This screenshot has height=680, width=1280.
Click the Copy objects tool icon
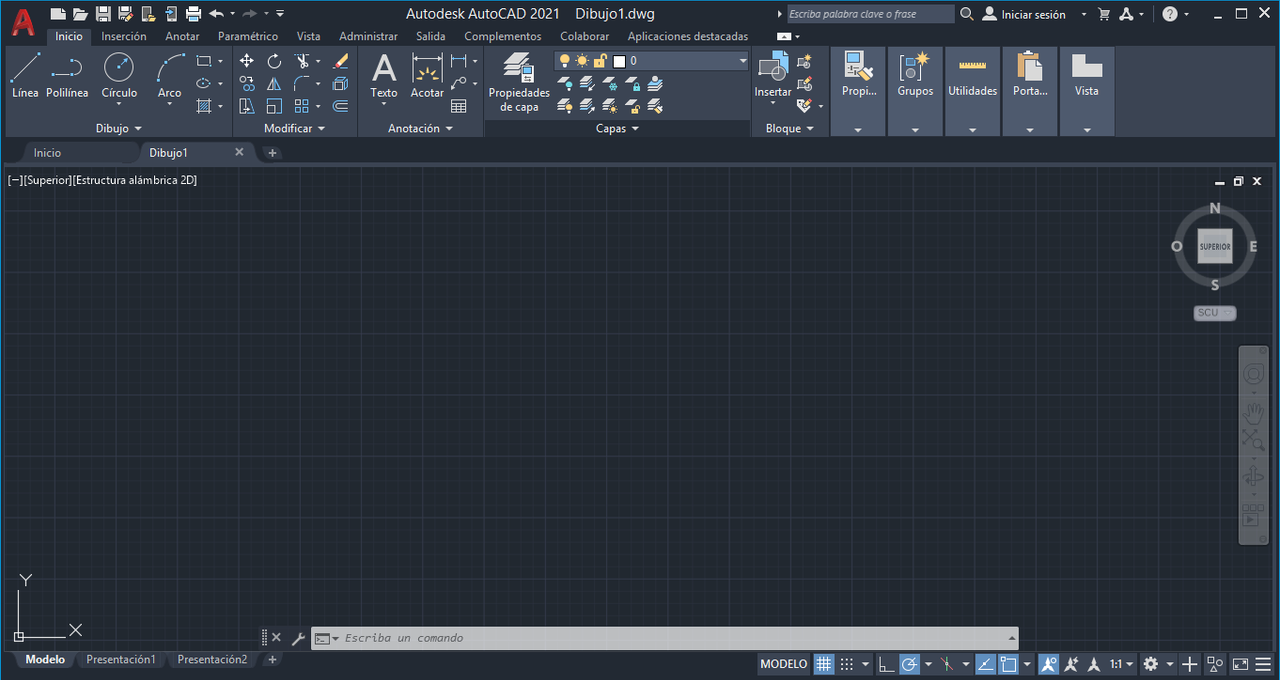point(247,84)
